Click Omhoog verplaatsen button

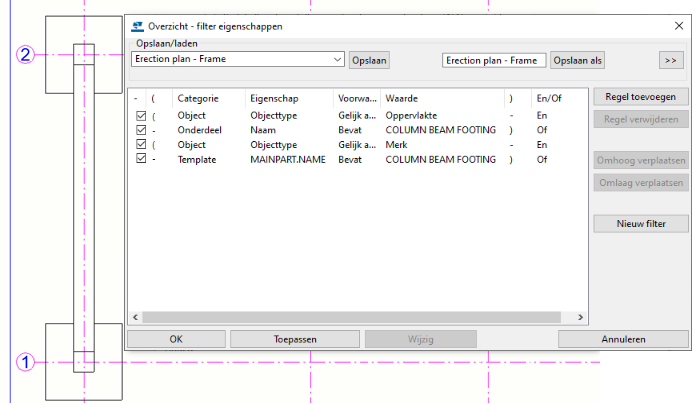pos(640,160)
